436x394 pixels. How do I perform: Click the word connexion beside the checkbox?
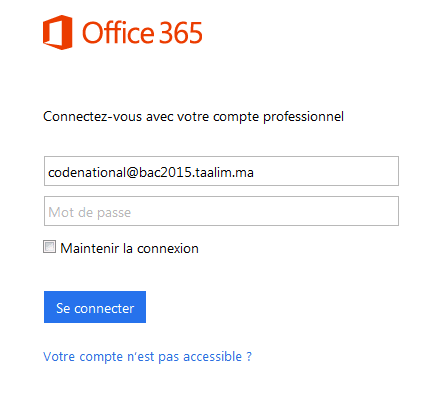168,249
